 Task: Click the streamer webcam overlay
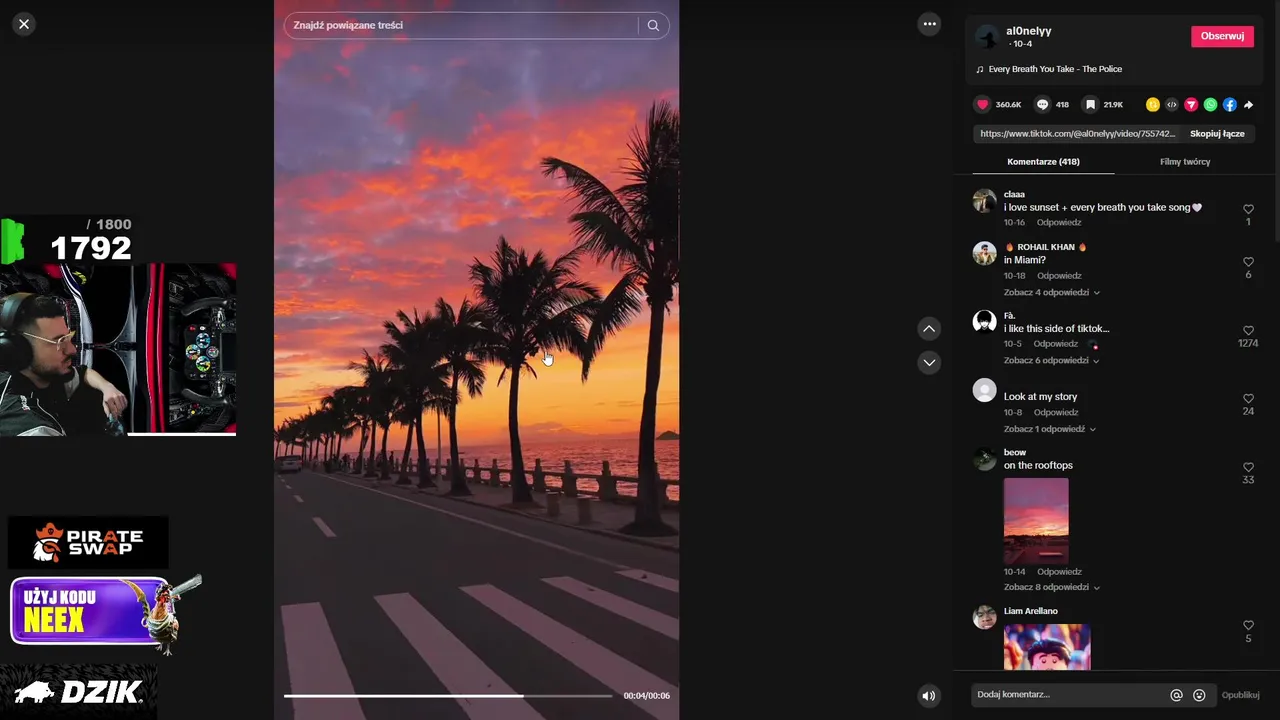[x=118, y=349]
